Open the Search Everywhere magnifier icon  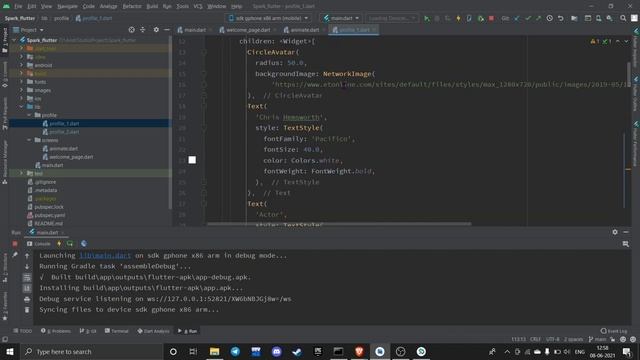[623, 18]
